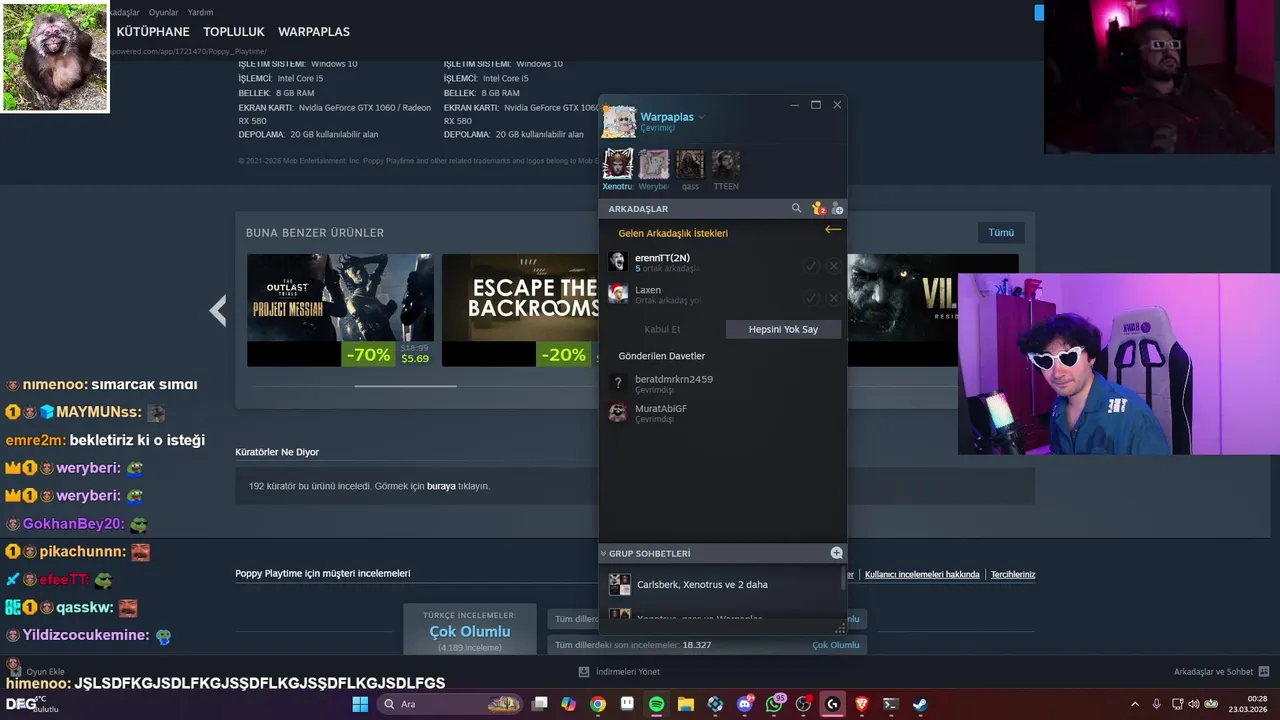This screenshot has height=720, width=1280.
Task: Select Laxen incoming request row
Action: (x=722, y=295)
